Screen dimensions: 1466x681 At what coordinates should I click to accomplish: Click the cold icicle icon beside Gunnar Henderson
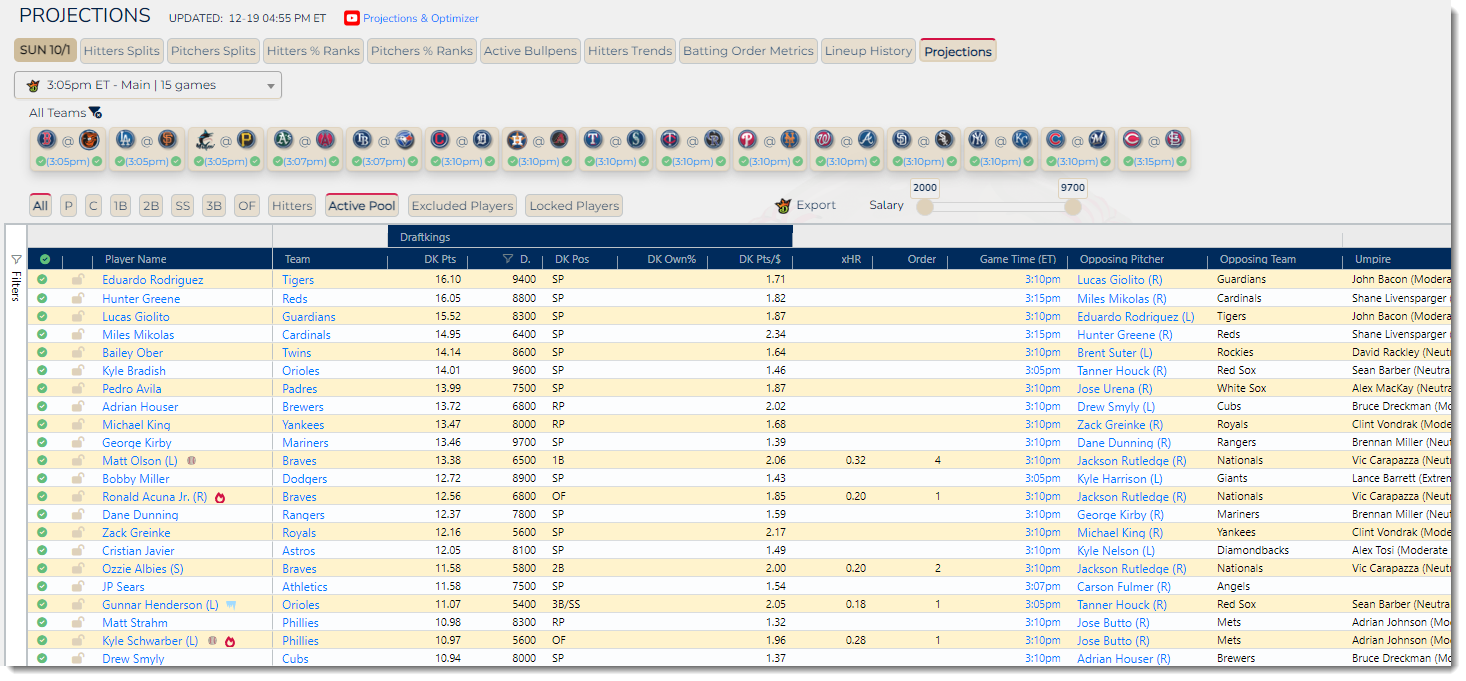click(231, 605)
